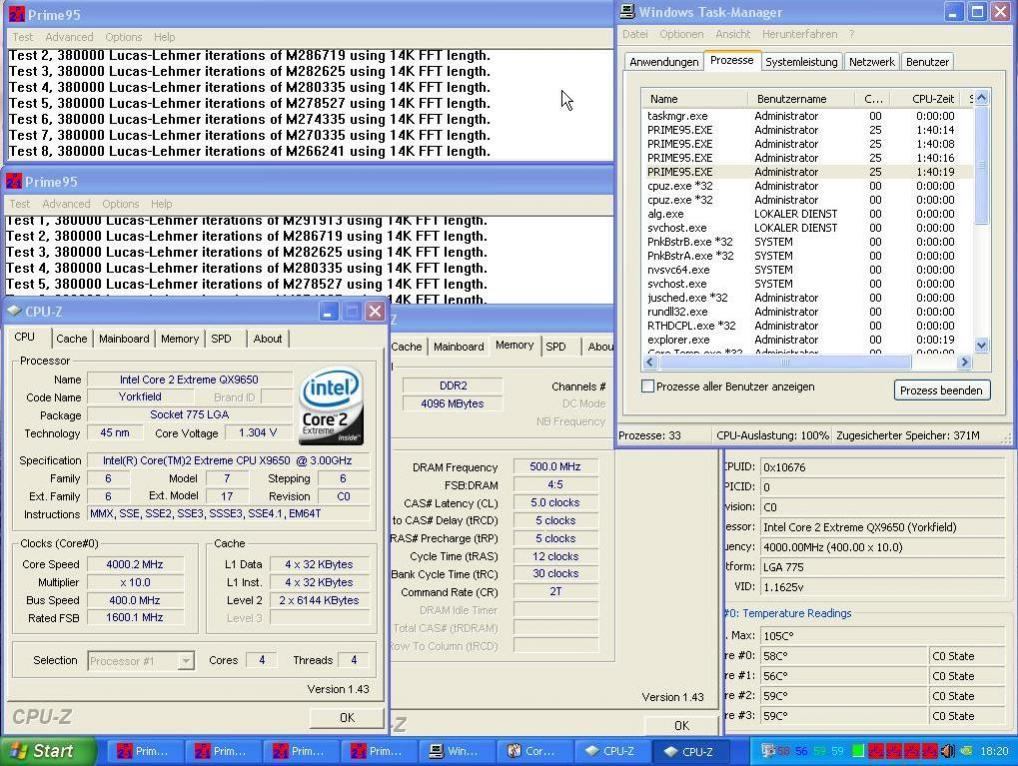The width and height of the screenshot is (1018, 766).
Task: Minimize the Windows Task-Manager window
Action: click(953, 12)
